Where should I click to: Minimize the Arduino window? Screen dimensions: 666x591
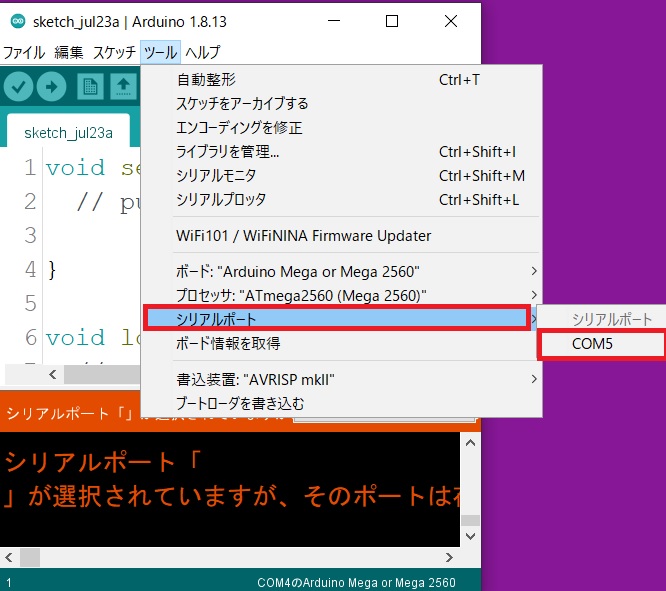tap(334, 21)
